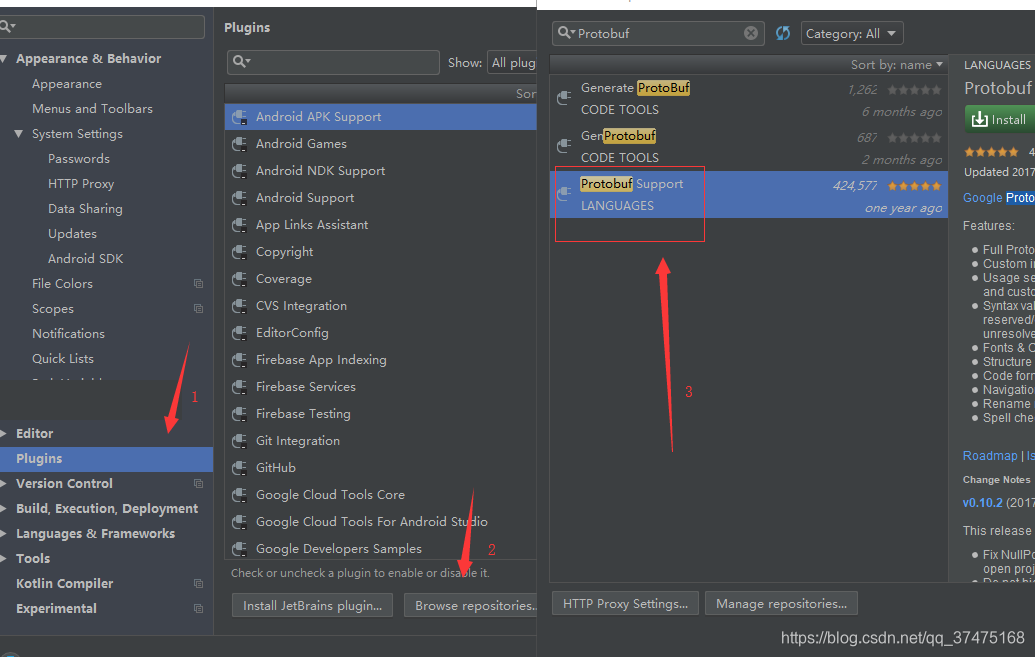The height and width of the screenshot is (657, 1035).
Task: Open the Quick Lists settings page
Action: tap(63, 359)
